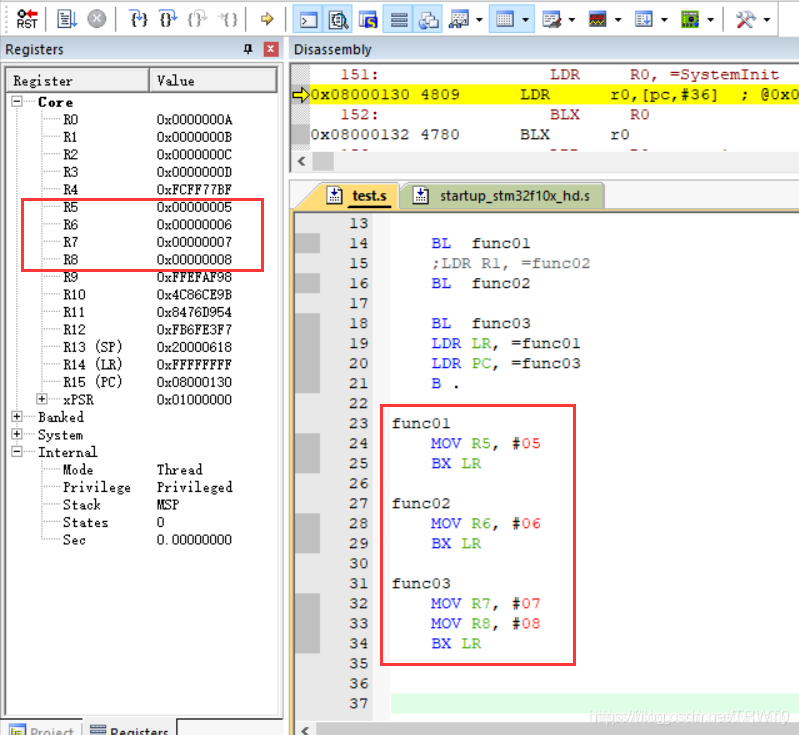Run to cursor line
Screen dimensions: 799x735
227,19
